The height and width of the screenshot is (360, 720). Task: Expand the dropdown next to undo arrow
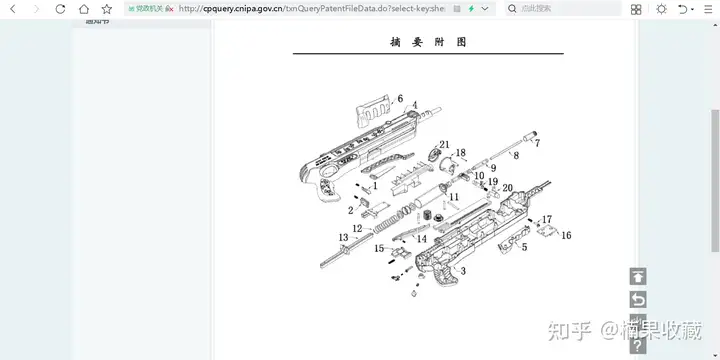coord(692,10)
